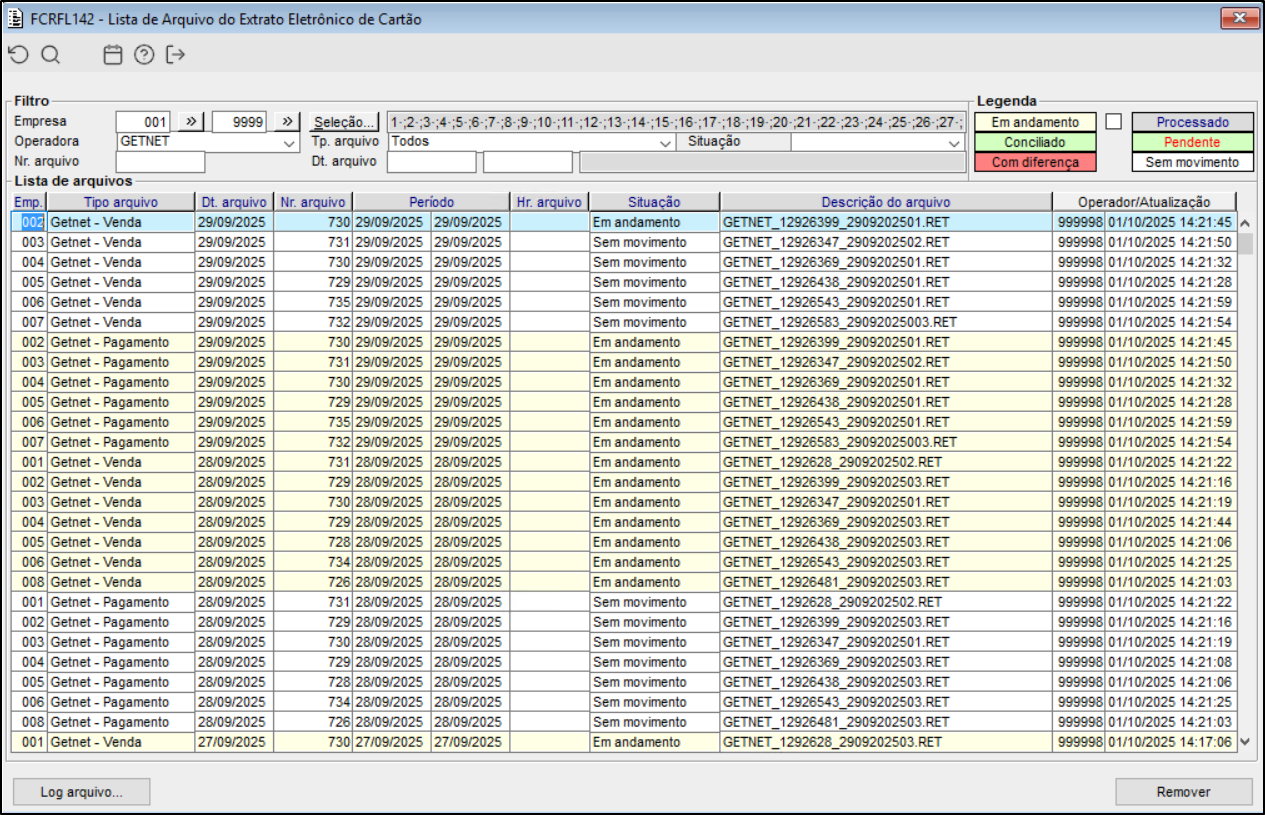Click the Log arquivo... button
1265x815 pixels.
pyautogui.click(x=81, y=792)
